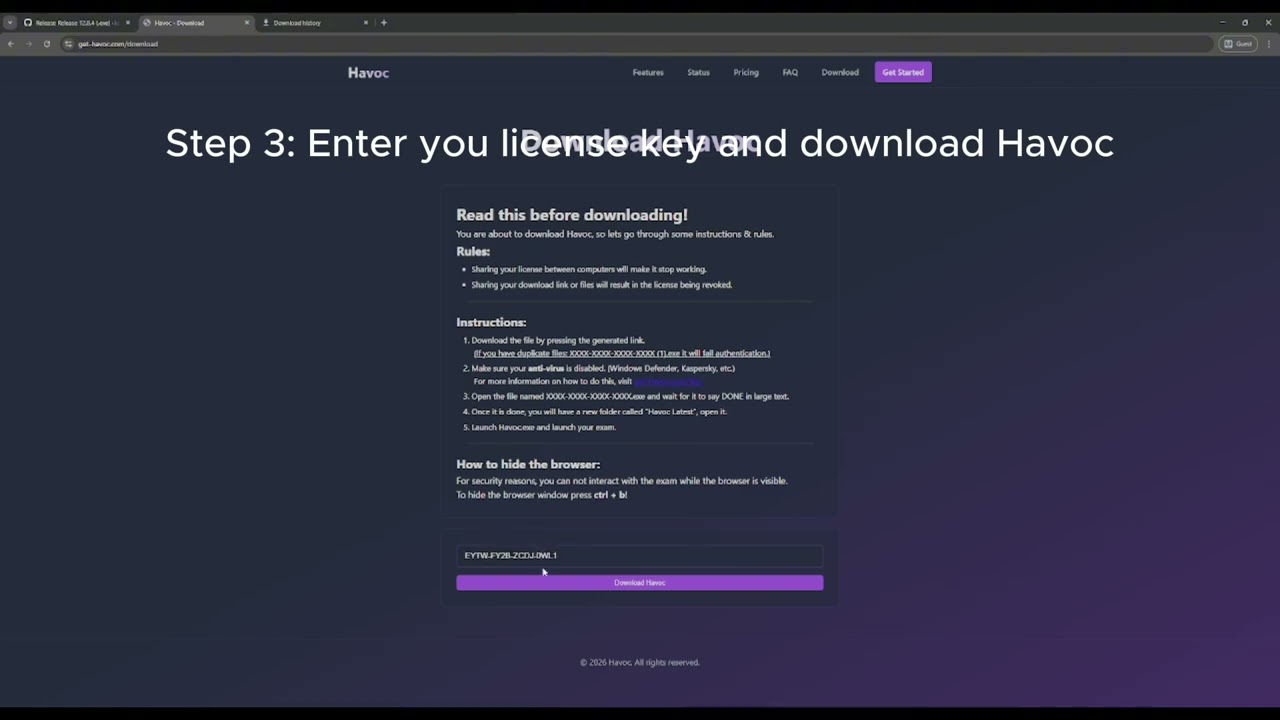This screenshot has width=1280, height=720.
Task: Click the download icon on Download history tab
Action: coord(266,22)
